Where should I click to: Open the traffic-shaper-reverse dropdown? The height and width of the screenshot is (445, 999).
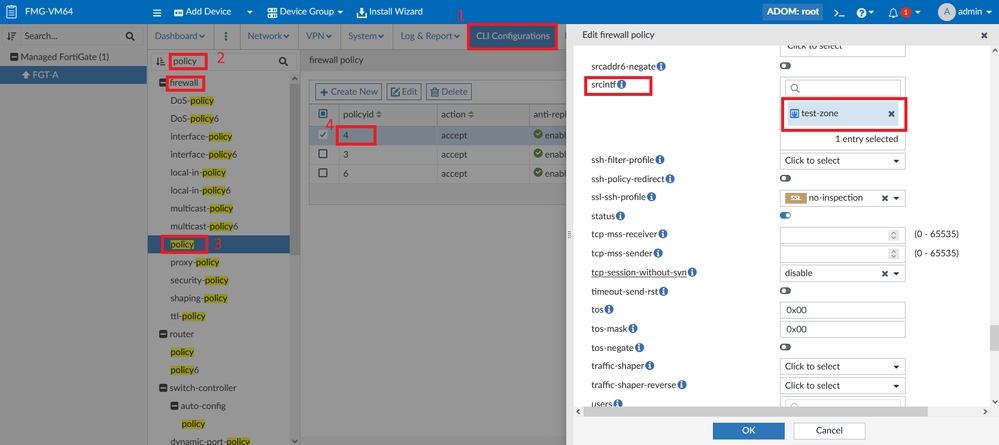(x=842, y=386)
